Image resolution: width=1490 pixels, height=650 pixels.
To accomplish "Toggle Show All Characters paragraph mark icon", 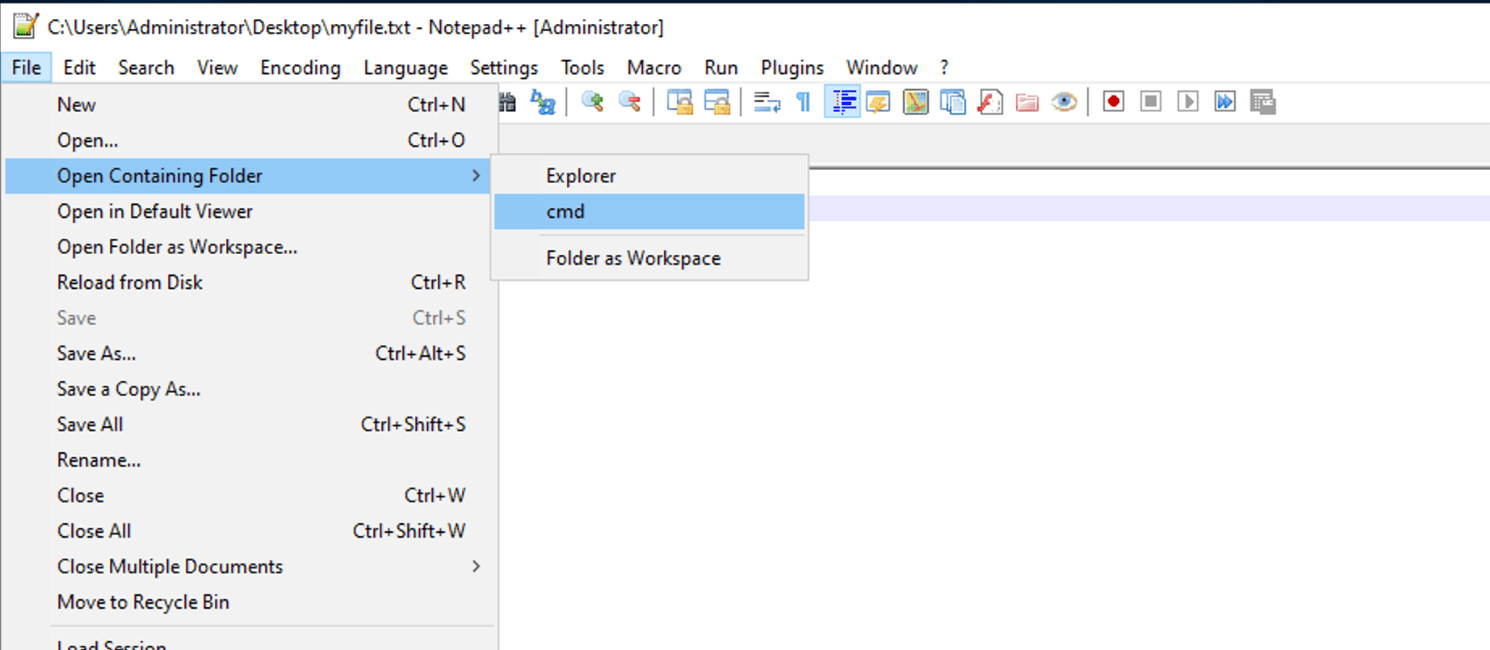I will (x=802, y=101).
